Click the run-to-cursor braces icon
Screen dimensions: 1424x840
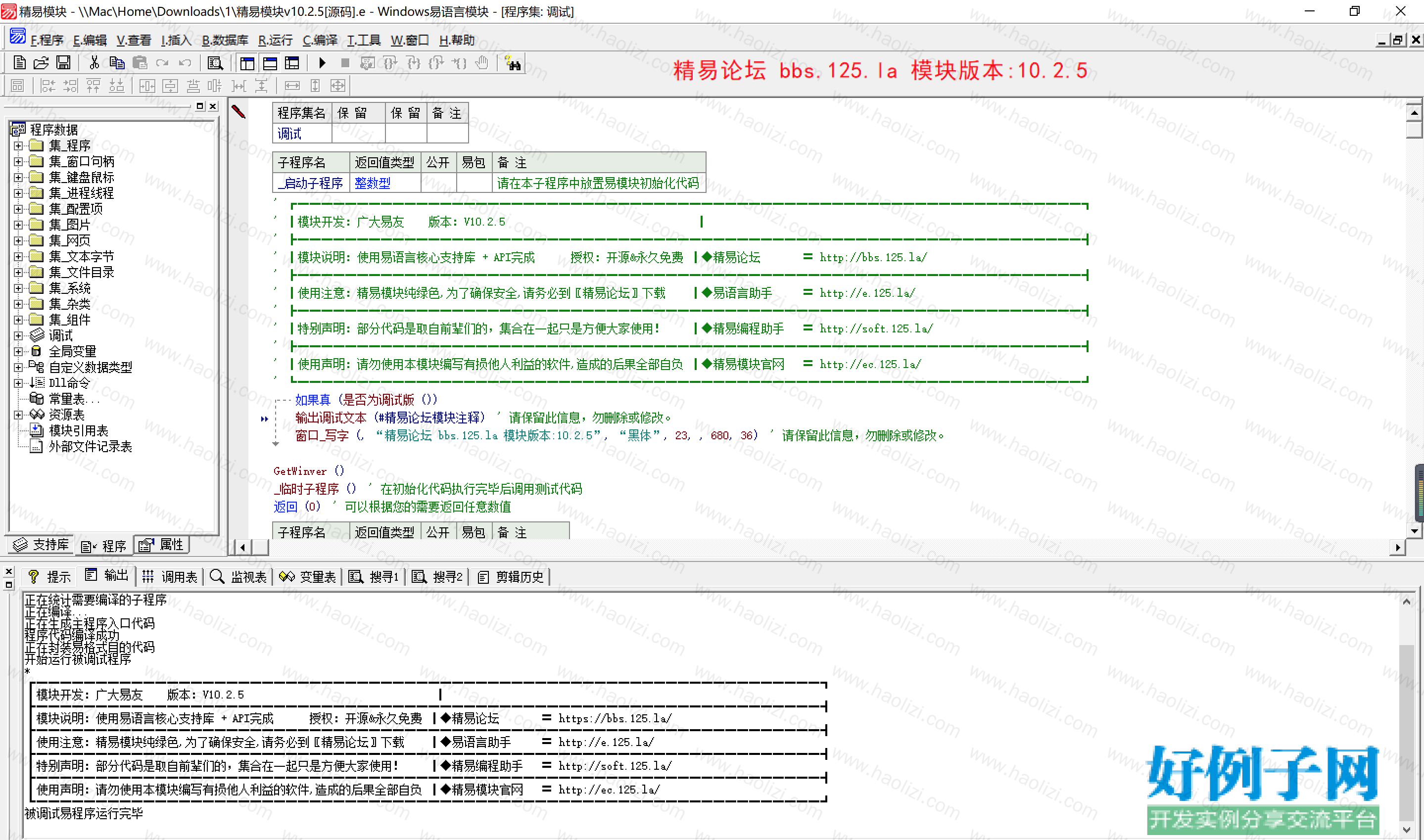point(459,63)
